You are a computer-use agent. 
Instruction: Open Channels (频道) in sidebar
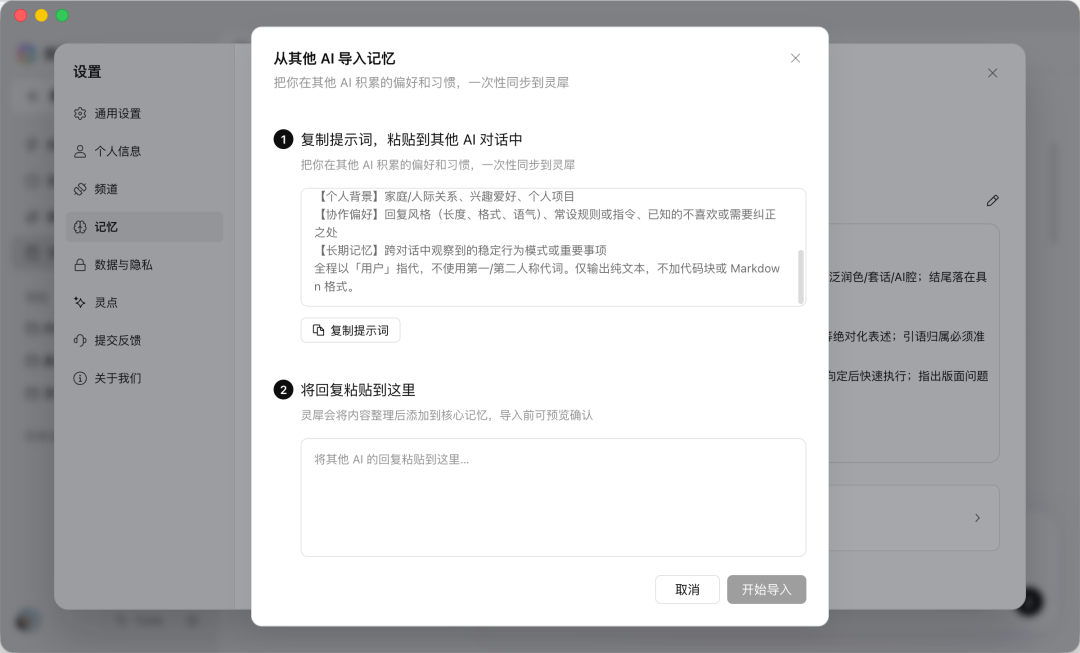click(x=144, y=189)
